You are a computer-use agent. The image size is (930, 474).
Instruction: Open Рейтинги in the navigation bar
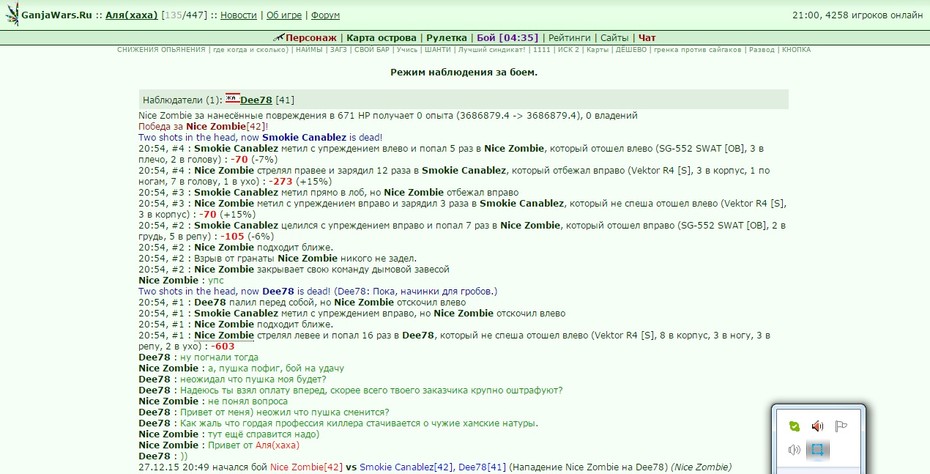(569, 38)
